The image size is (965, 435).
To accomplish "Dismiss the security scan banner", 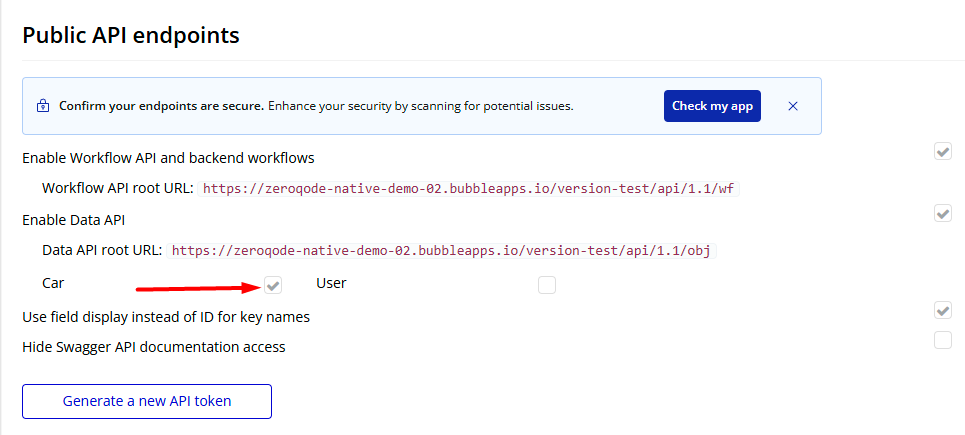I will pyautogui.click(x=793, y=106).
